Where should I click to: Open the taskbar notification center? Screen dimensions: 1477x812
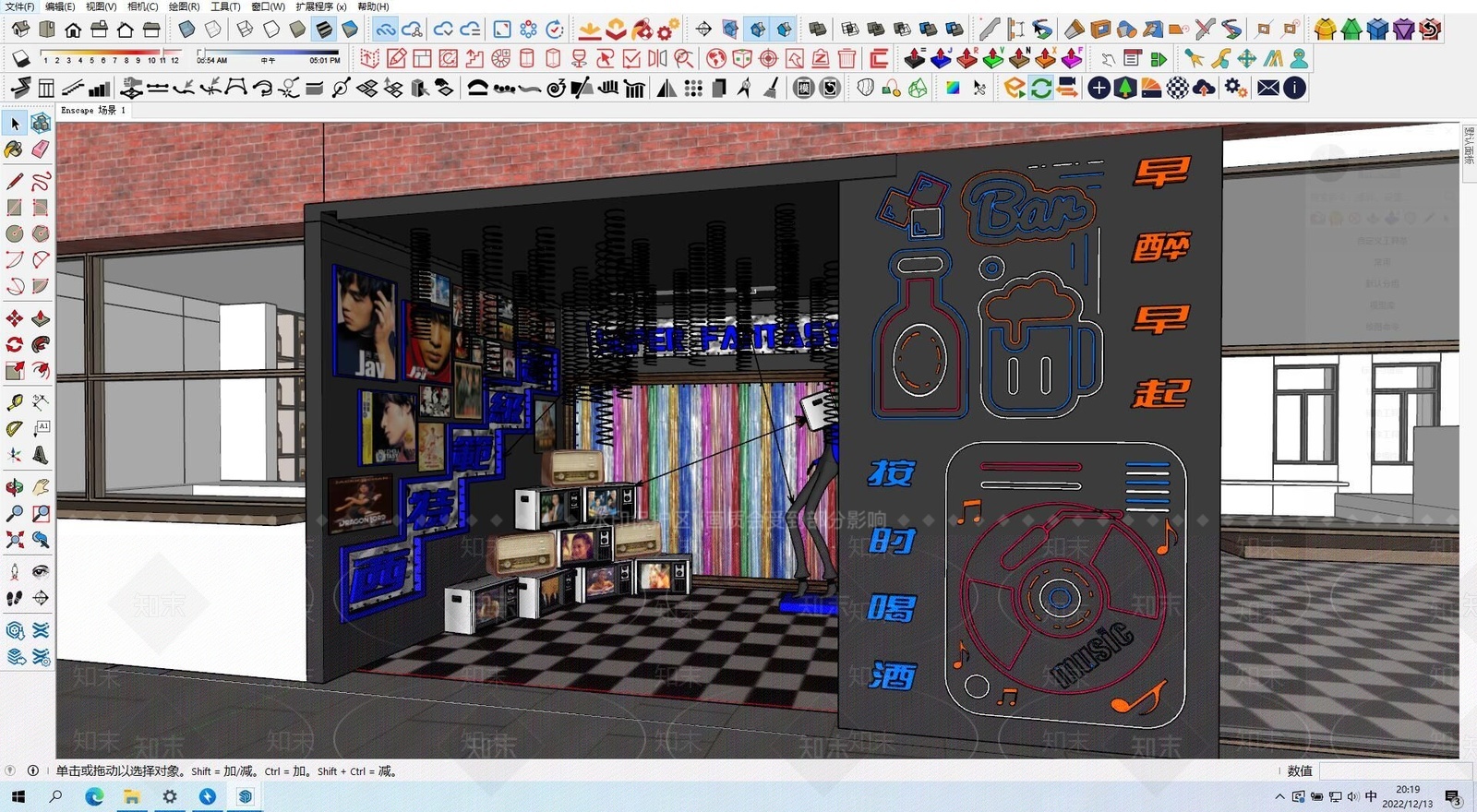1453,797
